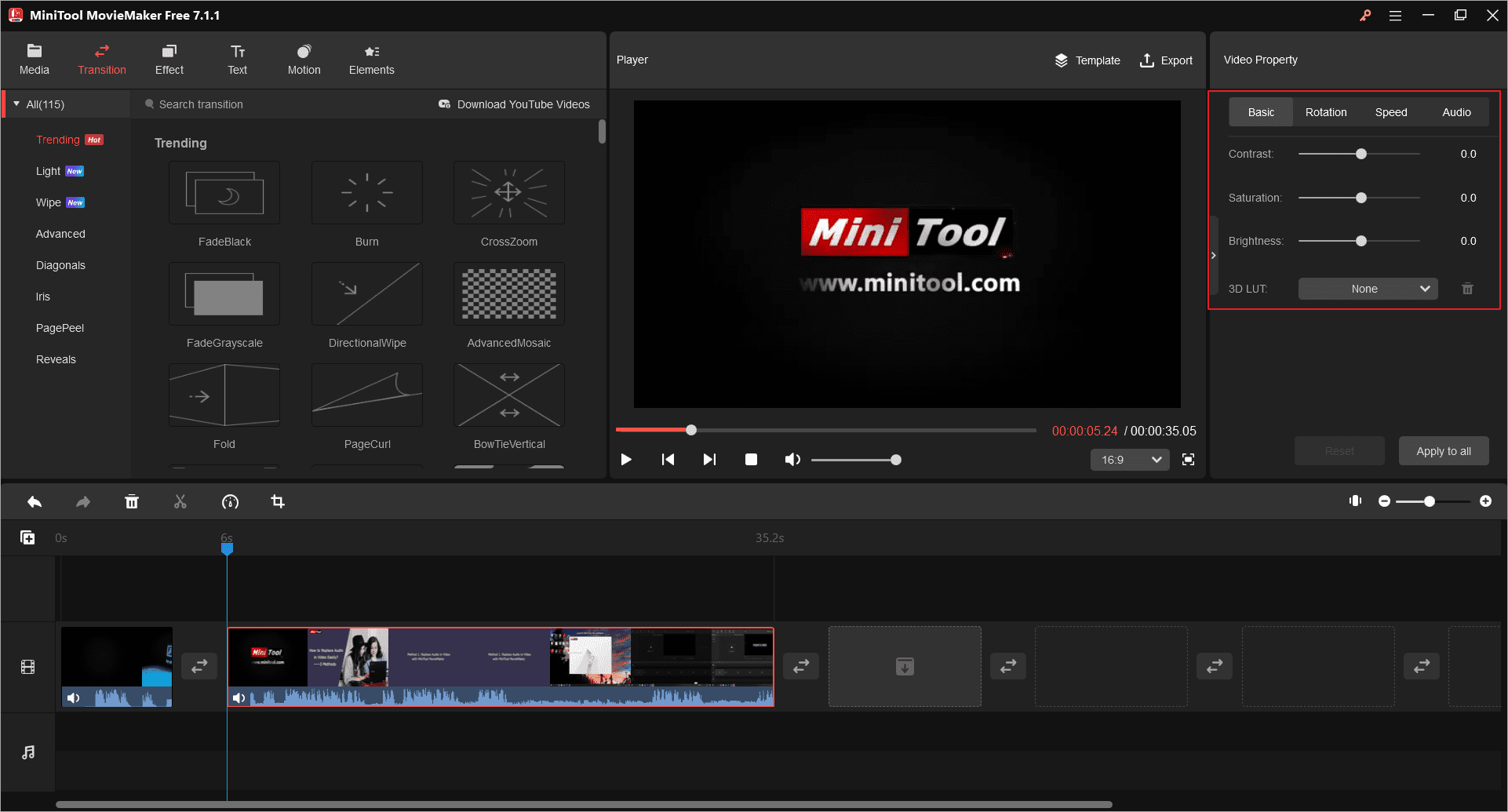Open Download YouTube Videos link
Image resolution: width=1508 pixels, height=812 pixels.
[x=515, y=104]
